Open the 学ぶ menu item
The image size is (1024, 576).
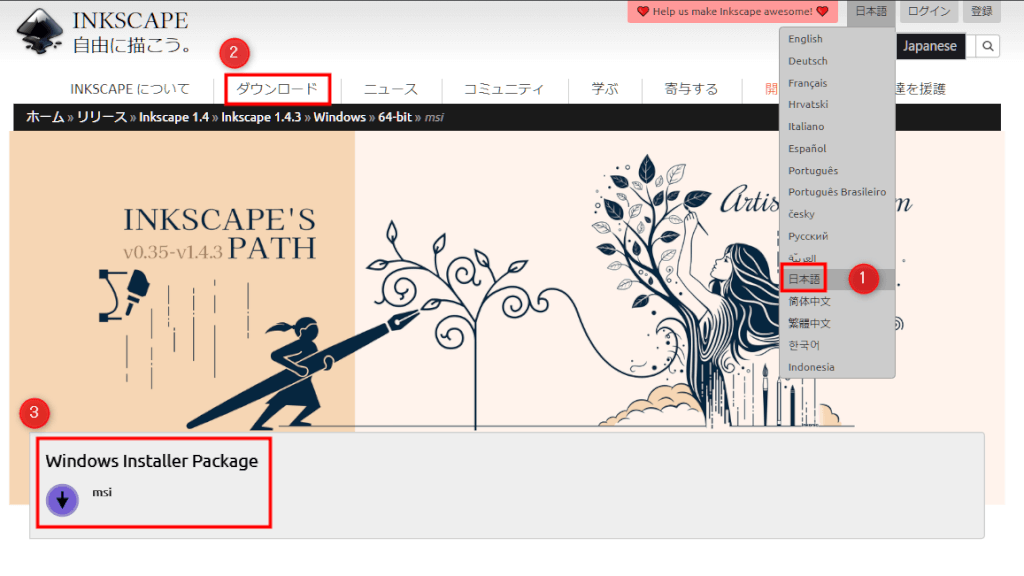click(604, 89)
